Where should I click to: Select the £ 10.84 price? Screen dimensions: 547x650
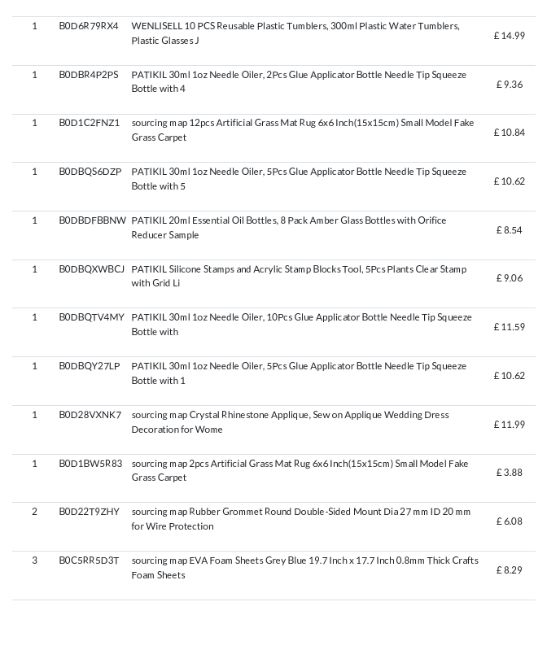509,133
